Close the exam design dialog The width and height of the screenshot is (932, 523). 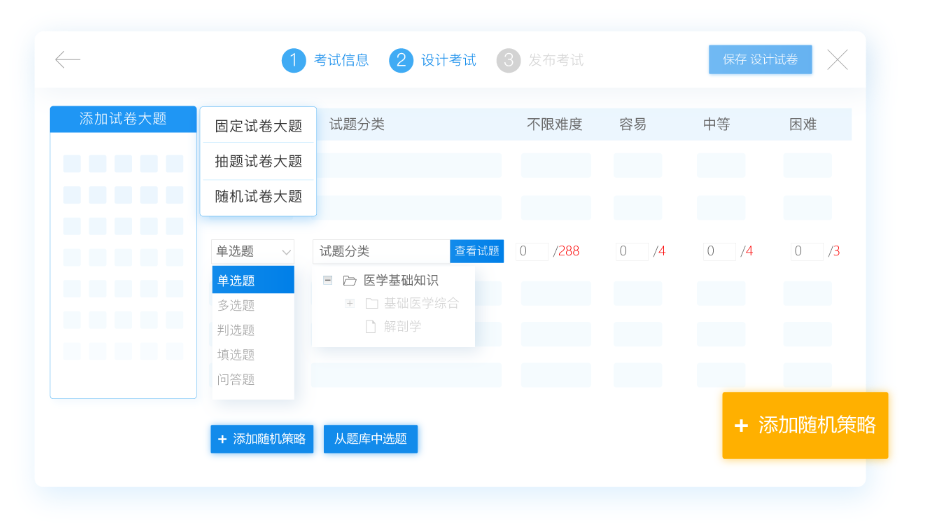[x=837, y=60]
